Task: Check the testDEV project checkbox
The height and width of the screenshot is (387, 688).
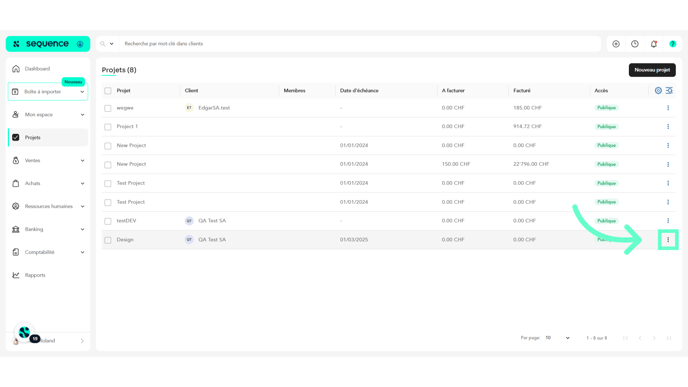Action: 108,221
